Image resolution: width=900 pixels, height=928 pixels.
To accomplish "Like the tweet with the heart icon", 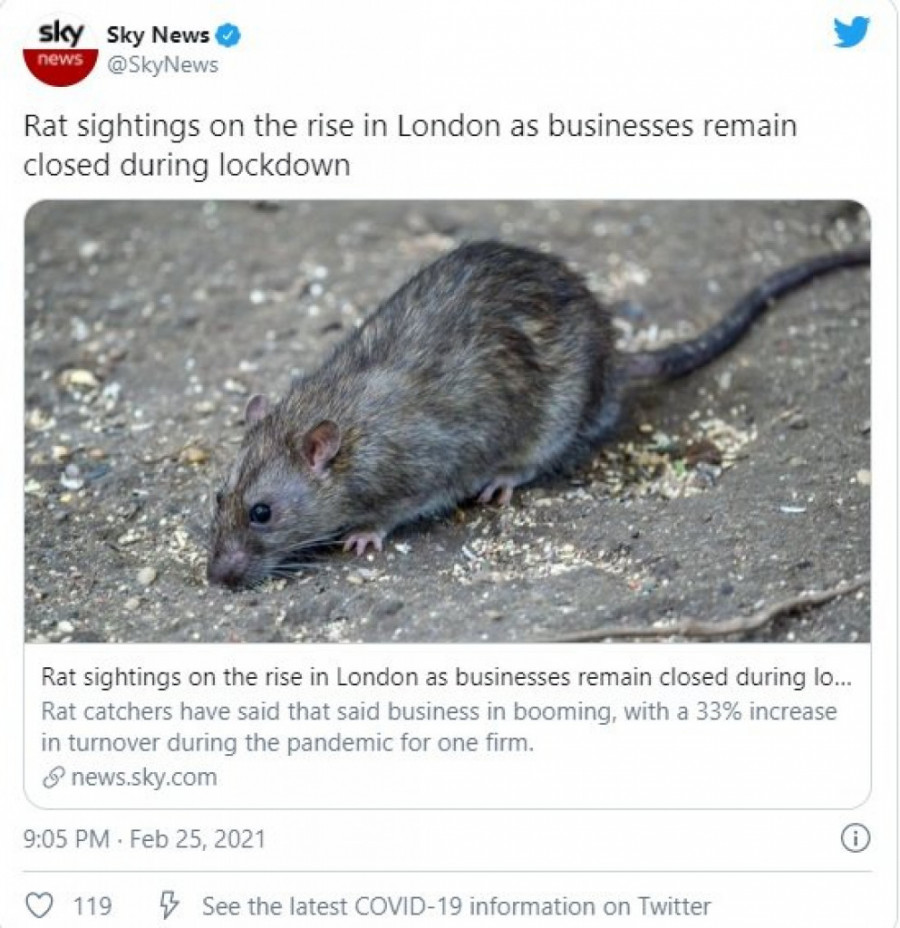I will pyautogui.click(x=40, y=906).
